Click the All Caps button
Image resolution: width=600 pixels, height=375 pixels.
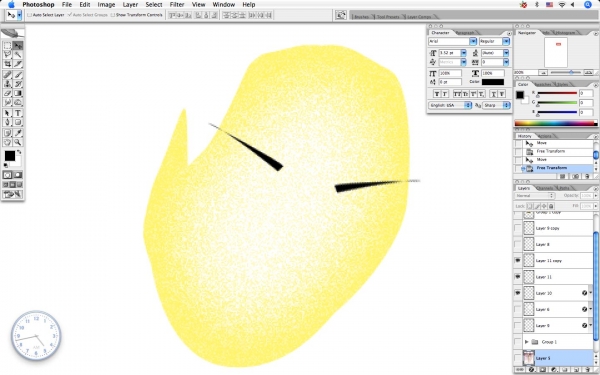coord(457,94)
